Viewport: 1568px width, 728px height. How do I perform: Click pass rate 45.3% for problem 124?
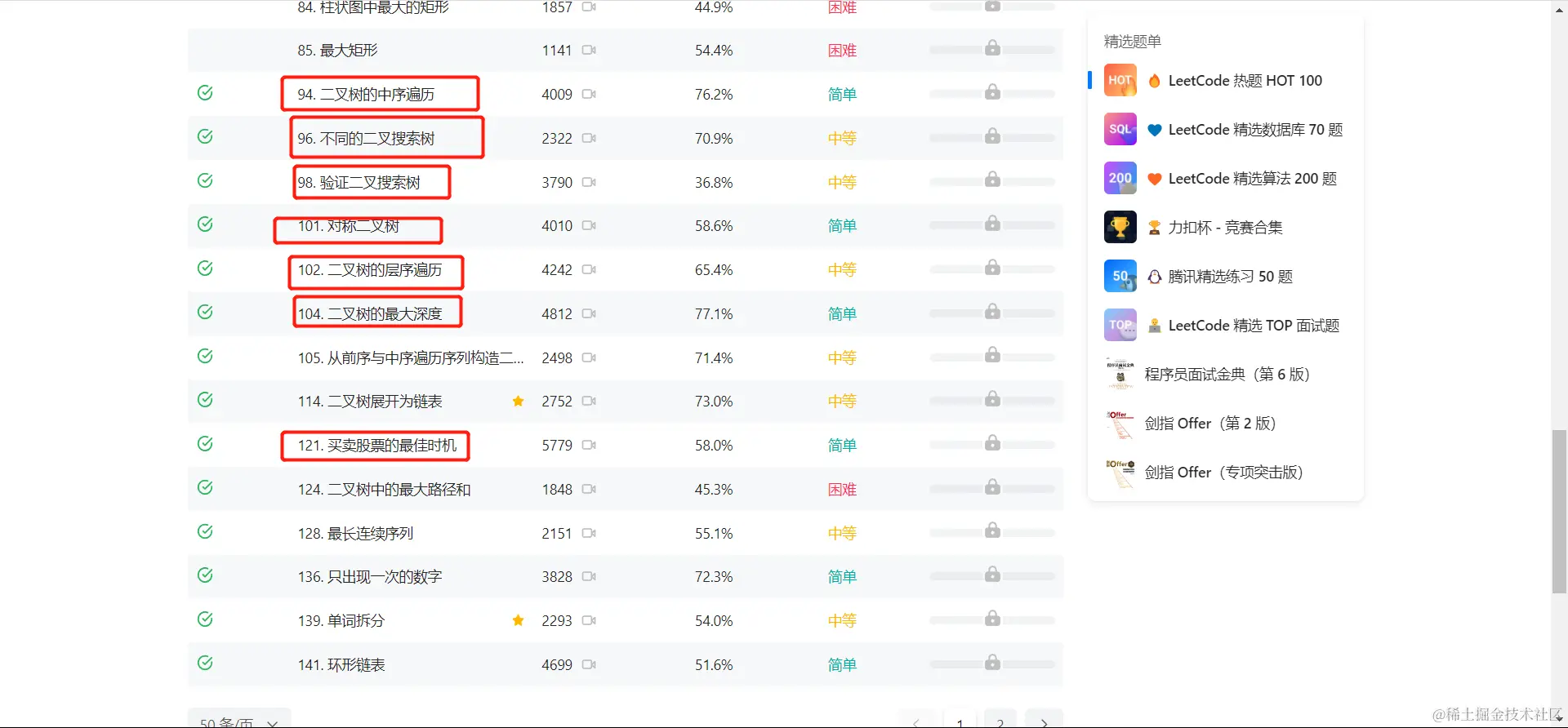(x=714, y=490)
